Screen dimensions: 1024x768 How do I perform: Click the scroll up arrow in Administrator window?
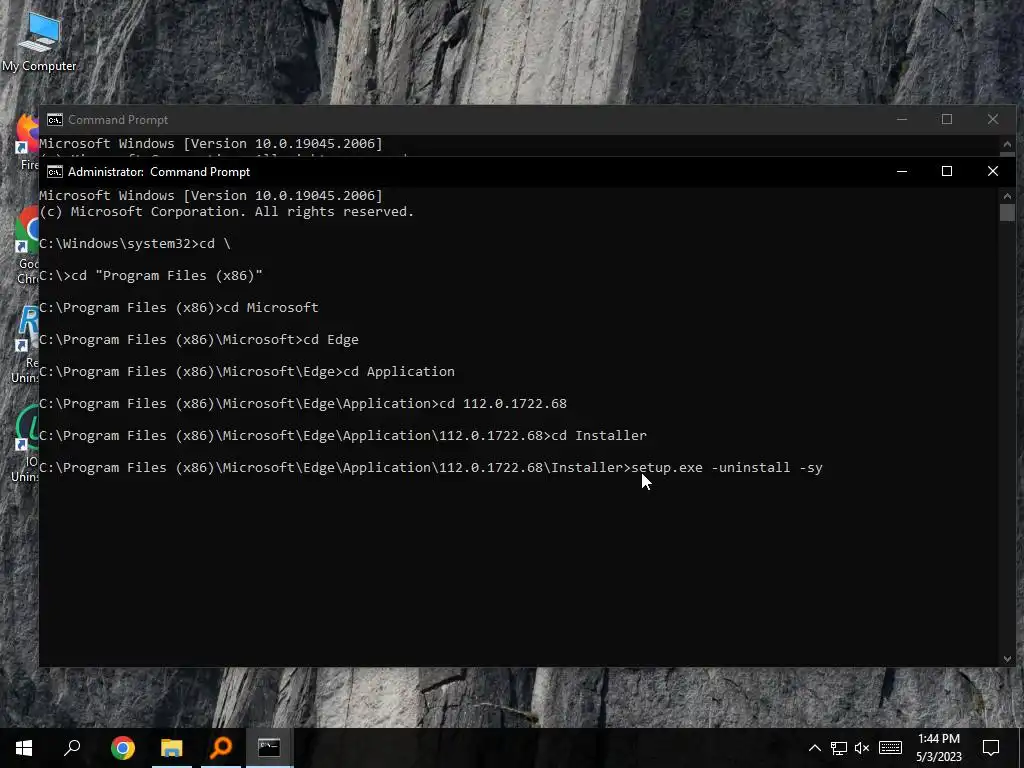[x=1007, y=195]
